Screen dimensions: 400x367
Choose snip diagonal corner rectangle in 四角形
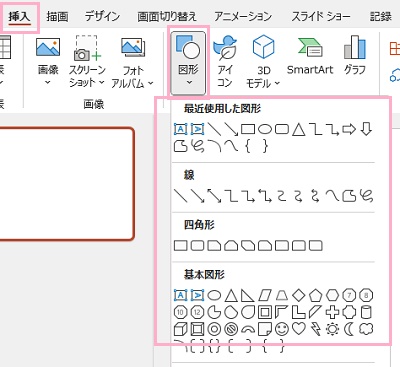tap(248, 246)
